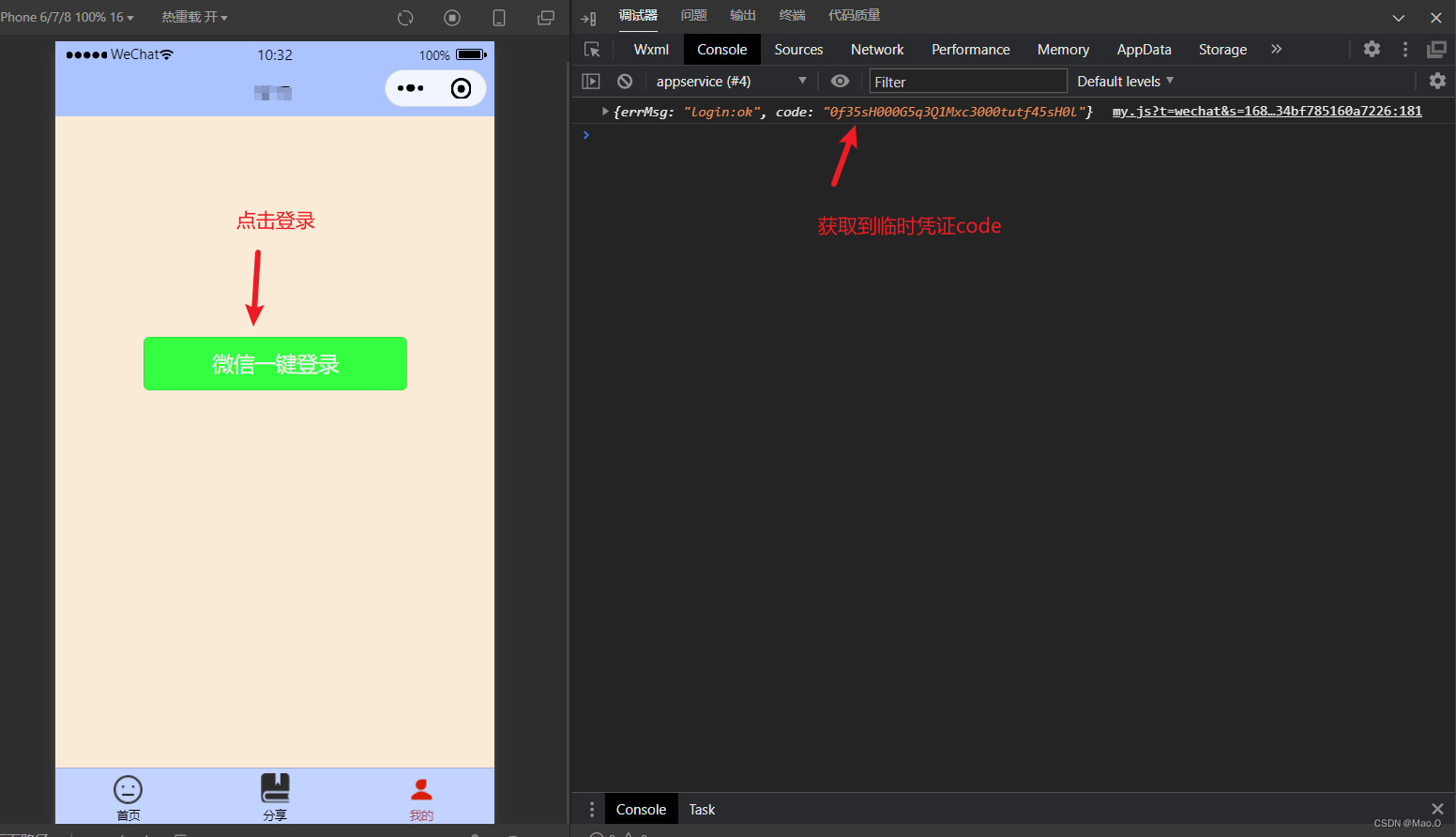Image resolution: width=1456 pixels, height=837 pixels.
Task: Show more DevTools tabs chevron
Action: (1276, 49)
